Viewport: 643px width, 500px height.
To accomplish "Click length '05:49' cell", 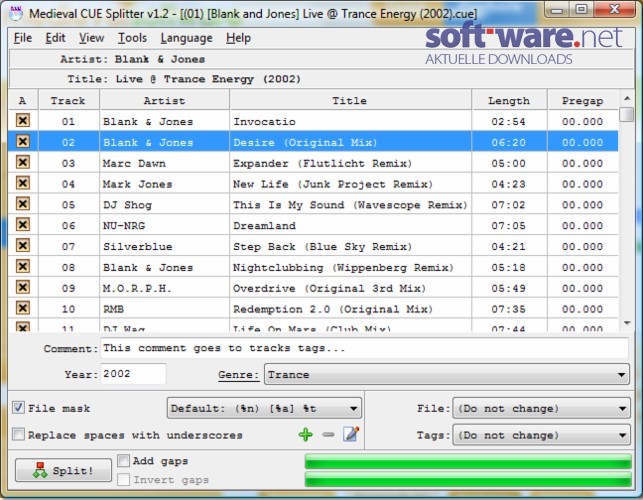I will coord(508,288).
